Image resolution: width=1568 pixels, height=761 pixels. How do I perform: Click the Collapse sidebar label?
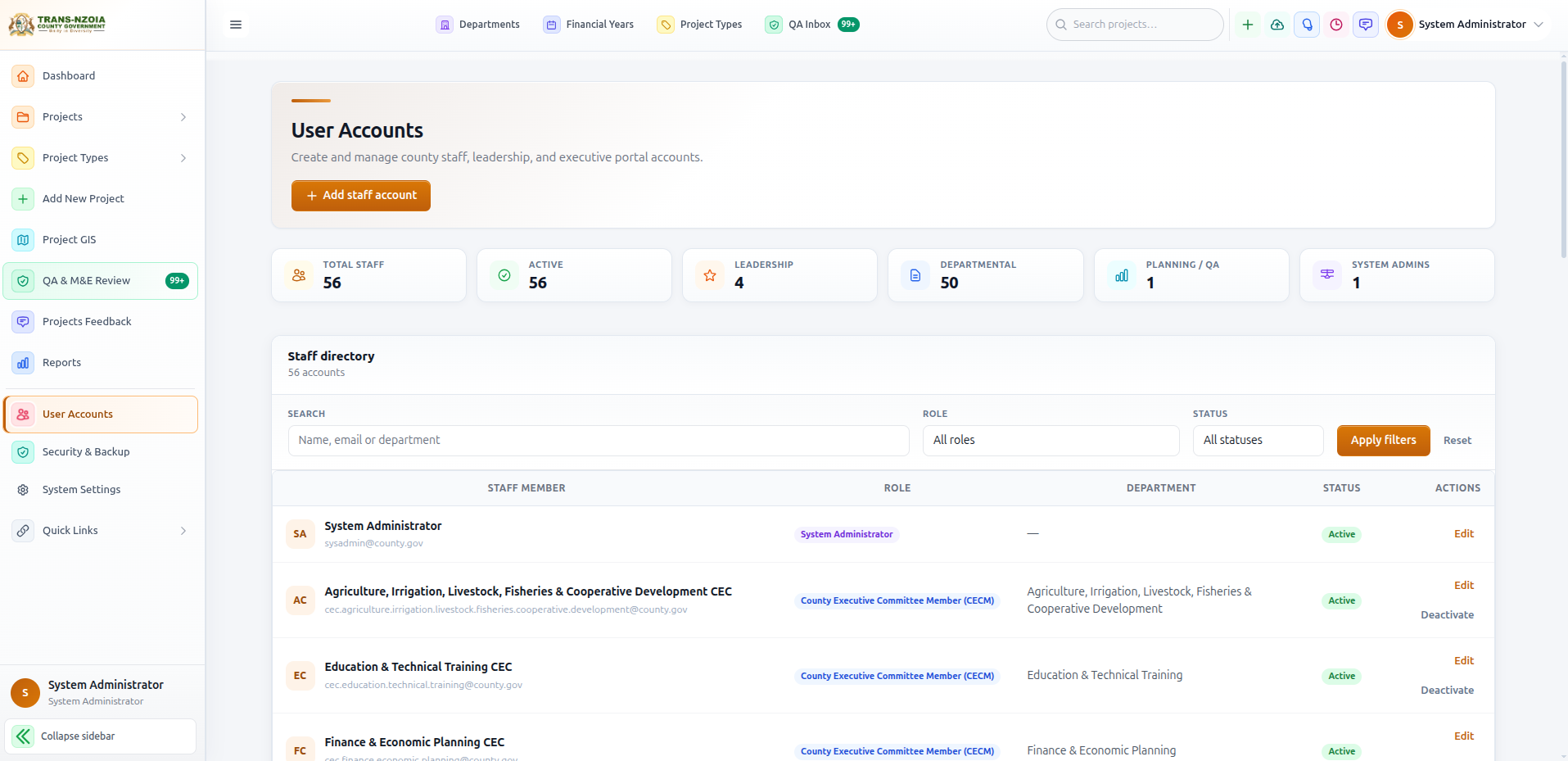[78, 736]
